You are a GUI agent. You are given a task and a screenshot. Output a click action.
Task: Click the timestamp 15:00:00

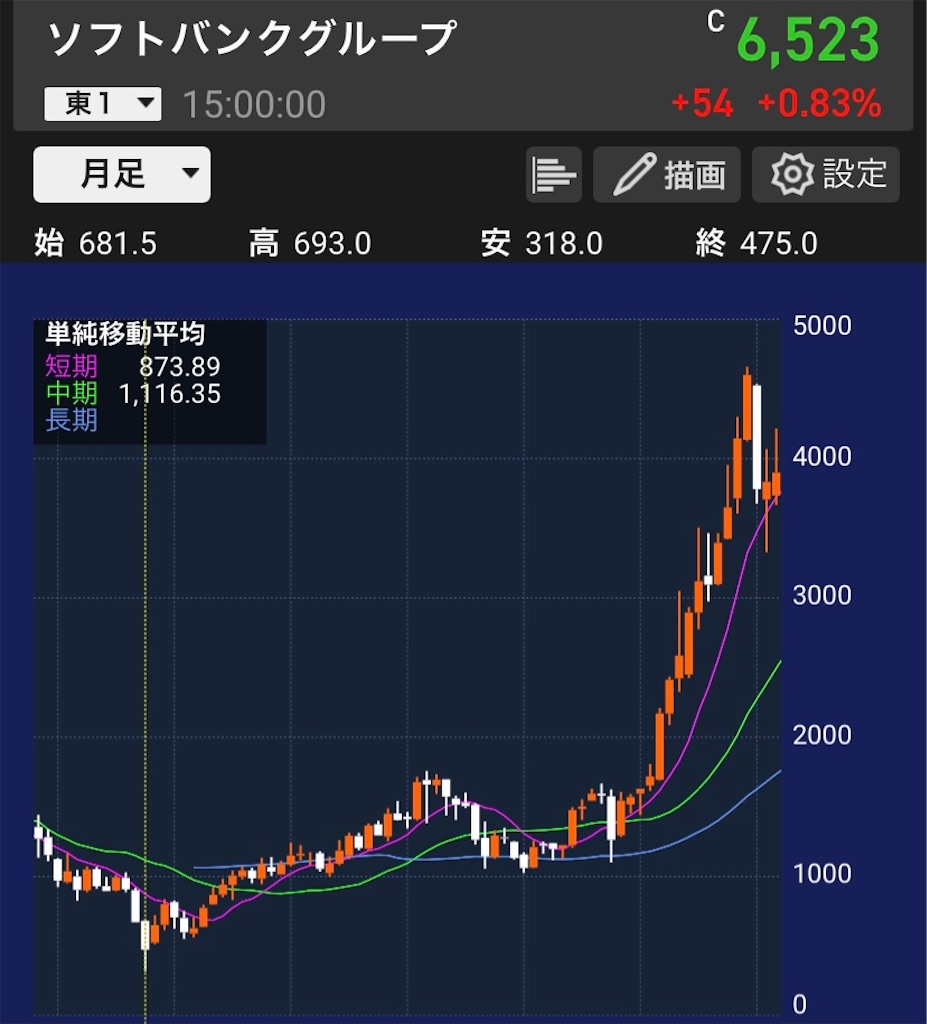(x=254, y=104)
